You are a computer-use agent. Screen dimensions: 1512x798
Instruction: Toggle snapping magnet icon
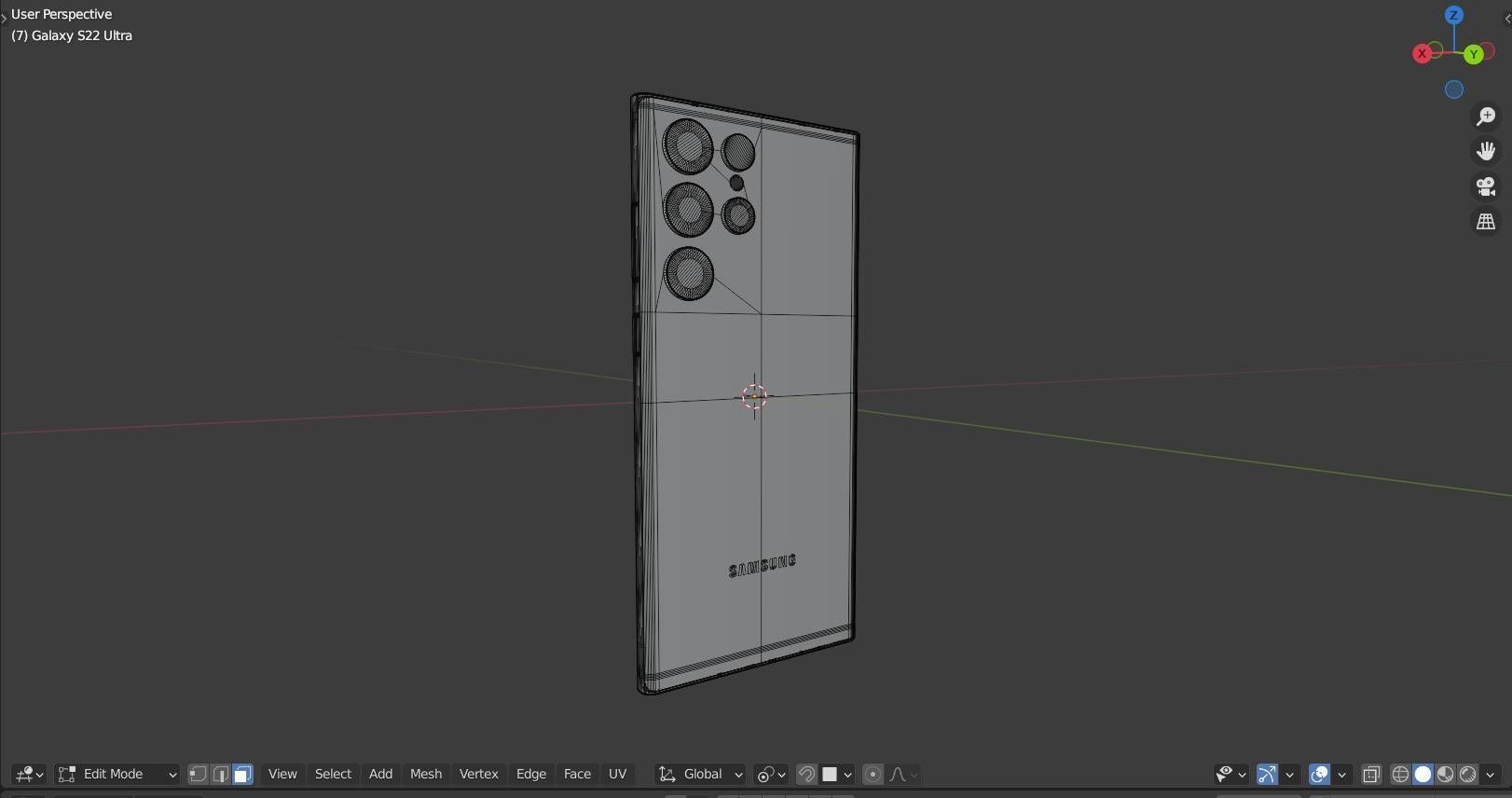tap(806, 774)
